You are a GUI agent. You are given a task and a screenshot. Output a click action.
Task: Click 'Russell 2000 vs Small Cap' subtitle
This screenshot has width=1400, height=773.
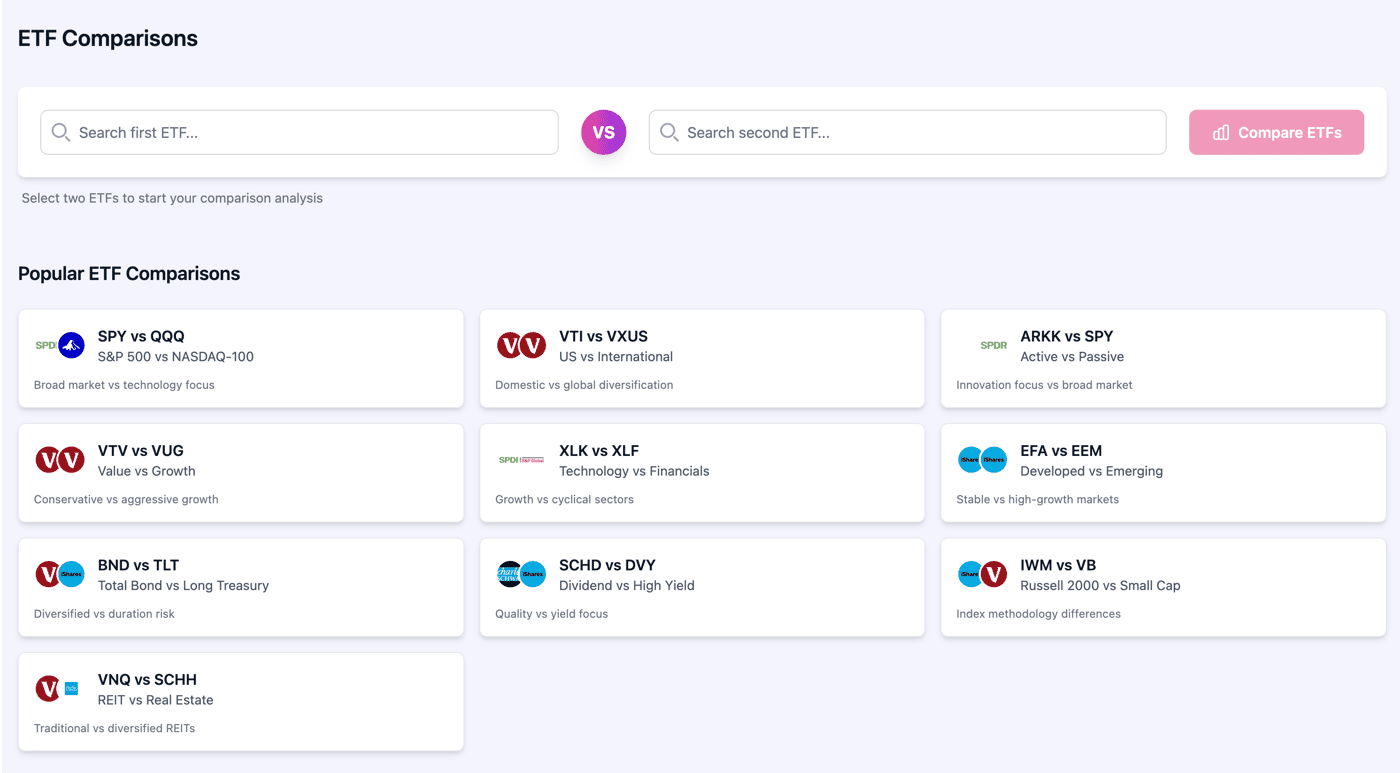[1100, 586]
